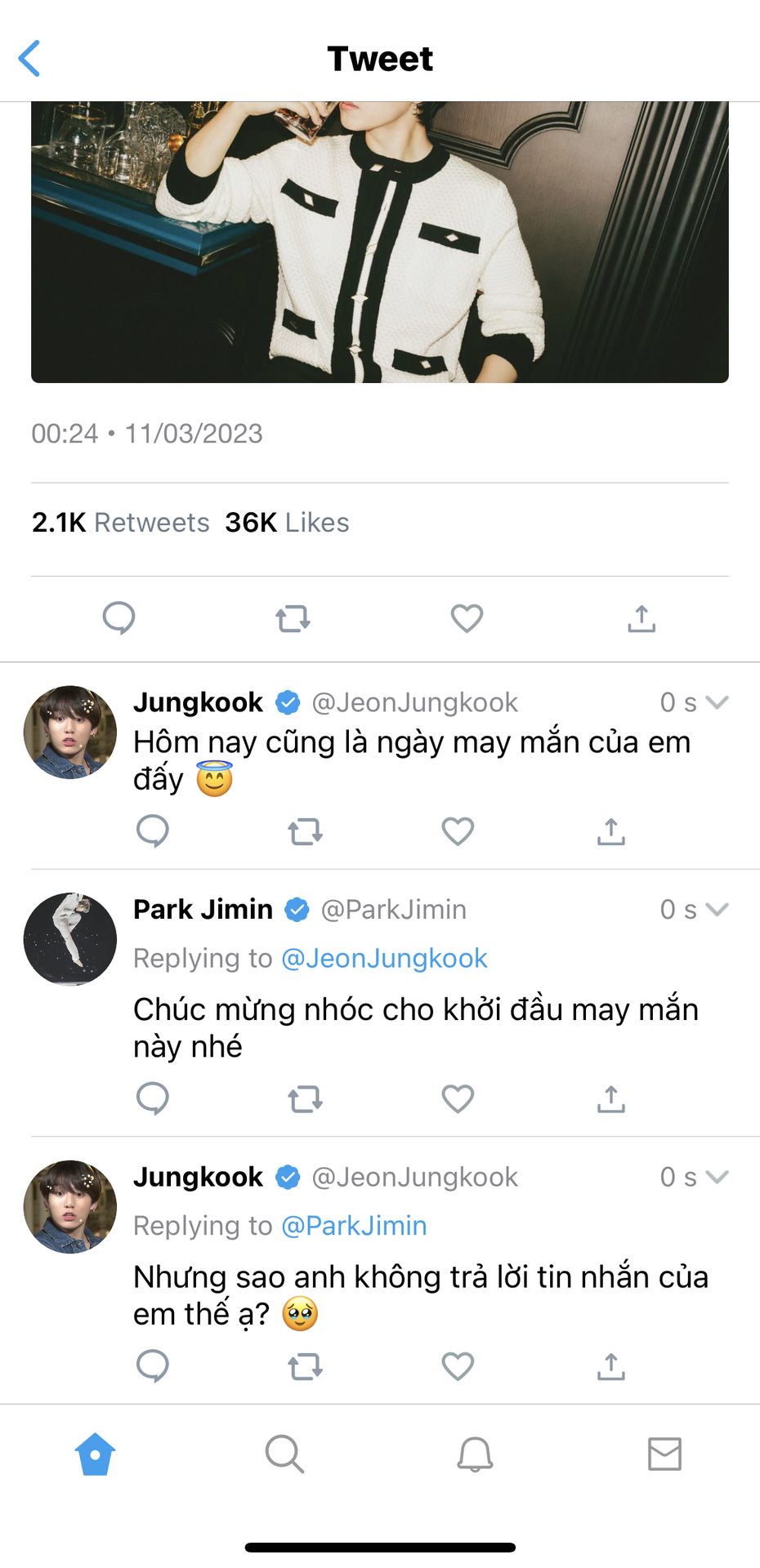This screenshot has width=760, height=1568.
Task: Open Park Jimin's profile avatar
Action: pos(70,939)
